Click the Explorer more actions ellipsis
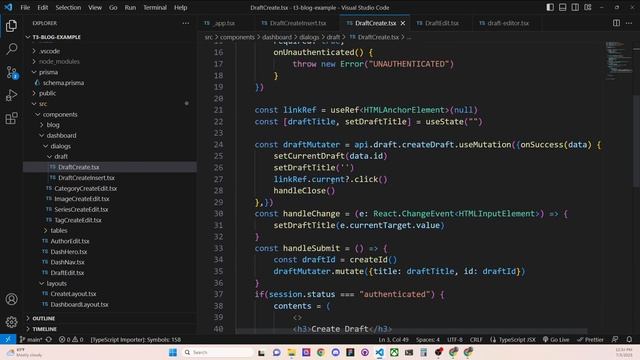 (x=186, y=23)
